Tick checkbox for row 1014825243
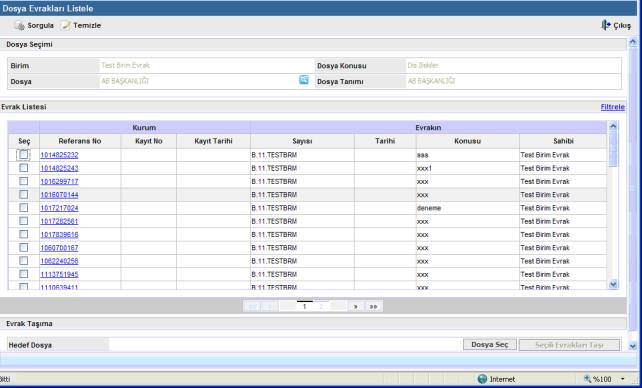This screenshot has height=388, width=642. (24, 168)
